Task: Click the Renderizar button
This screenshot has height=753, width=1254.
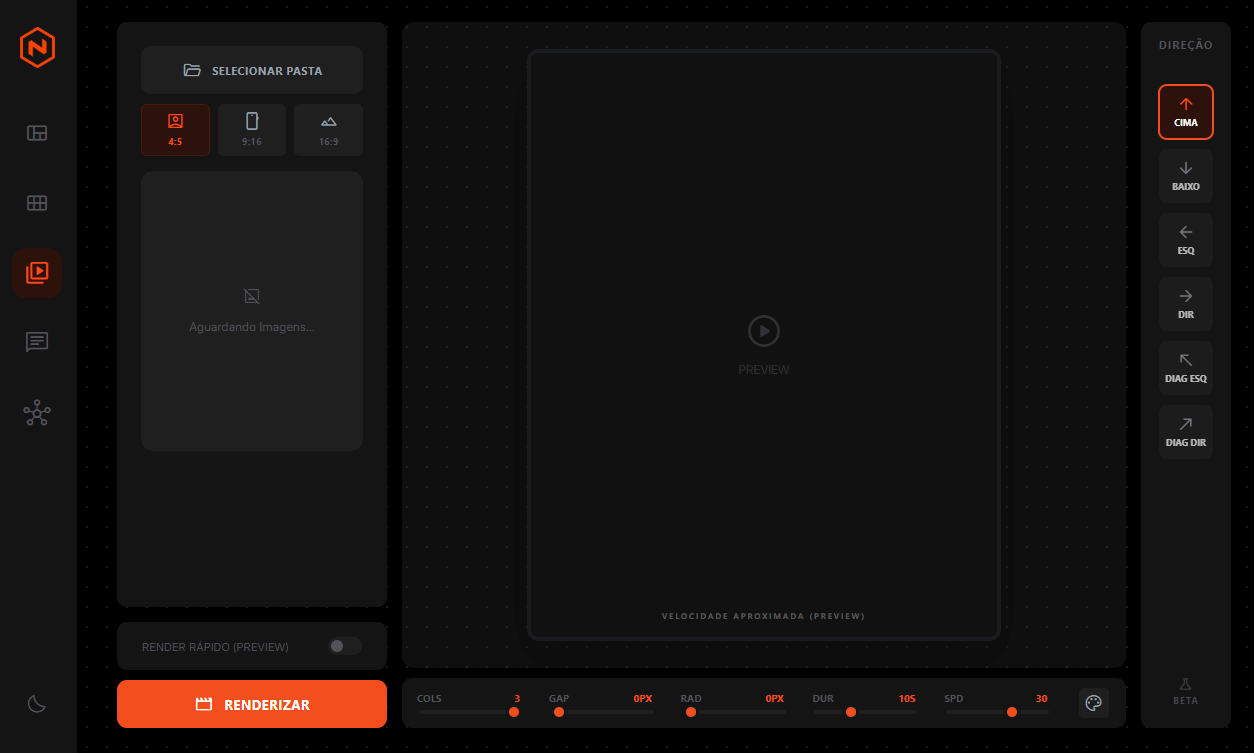Action: click(252, 704)
